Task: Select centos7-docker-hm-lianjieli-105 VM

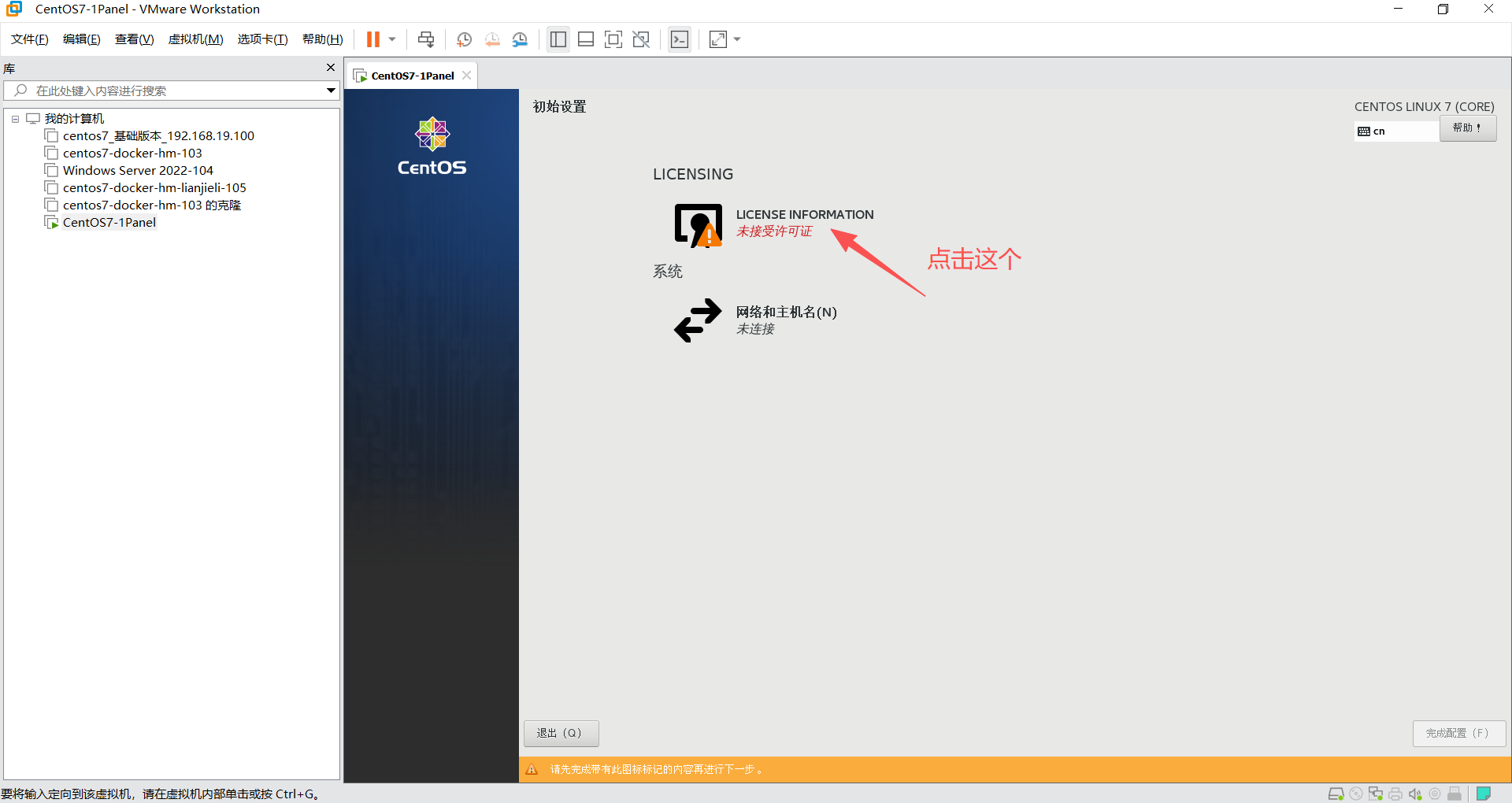Action: (154, 188)
